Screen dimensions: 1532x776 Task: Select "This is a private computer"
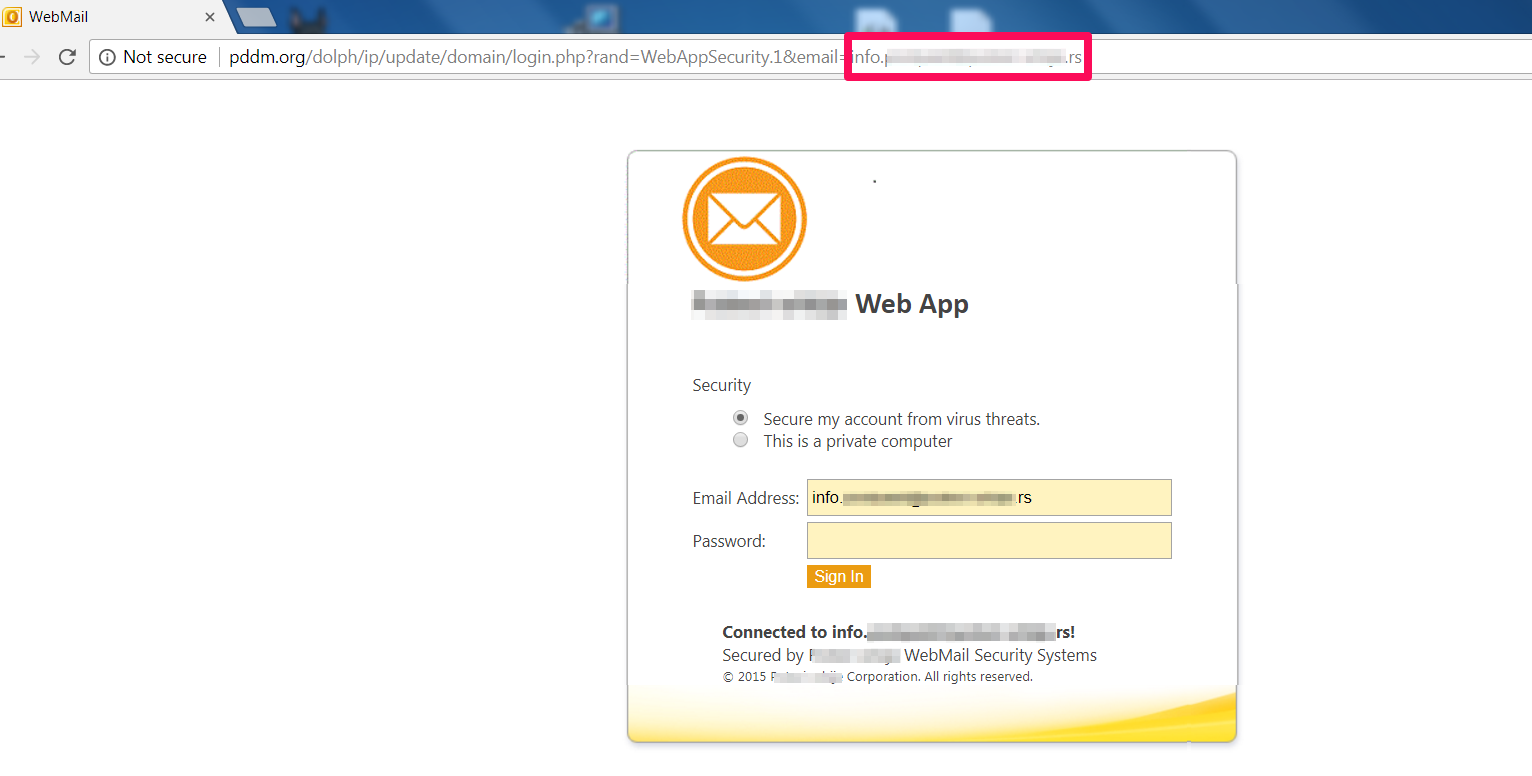point(740,439)
